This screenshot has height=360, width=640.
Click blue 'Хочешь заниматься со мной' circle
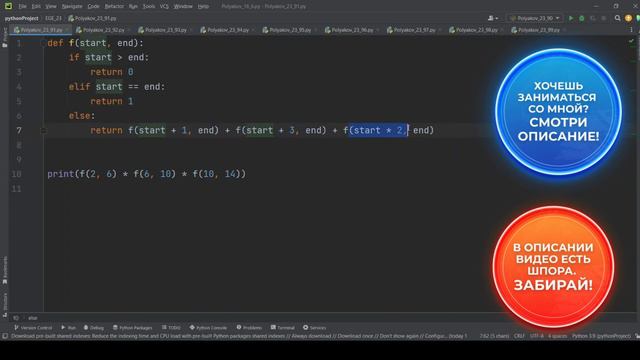point(558,111)
